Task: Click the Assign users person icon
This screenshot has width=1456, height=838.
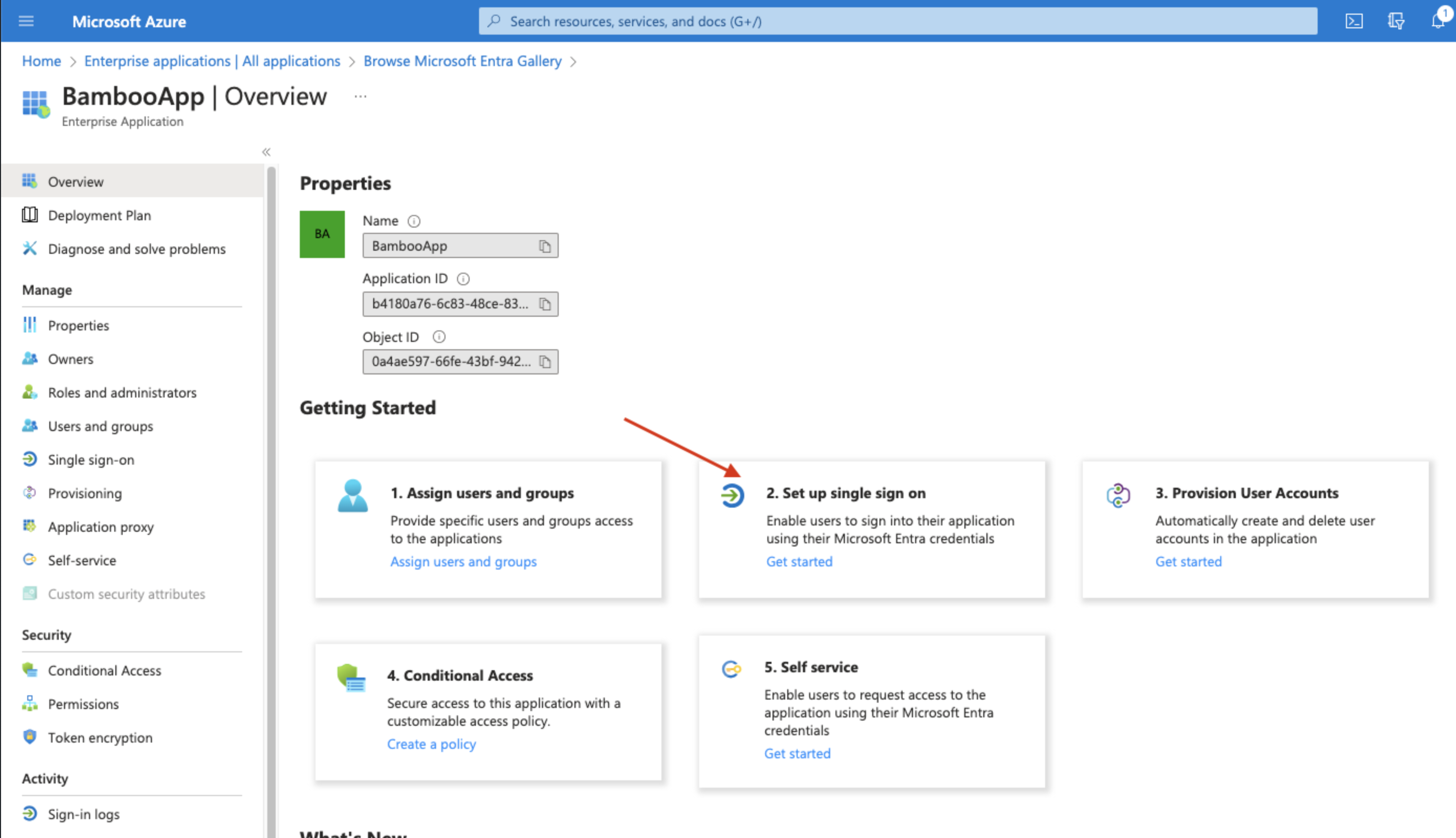Action: [353, 496]
